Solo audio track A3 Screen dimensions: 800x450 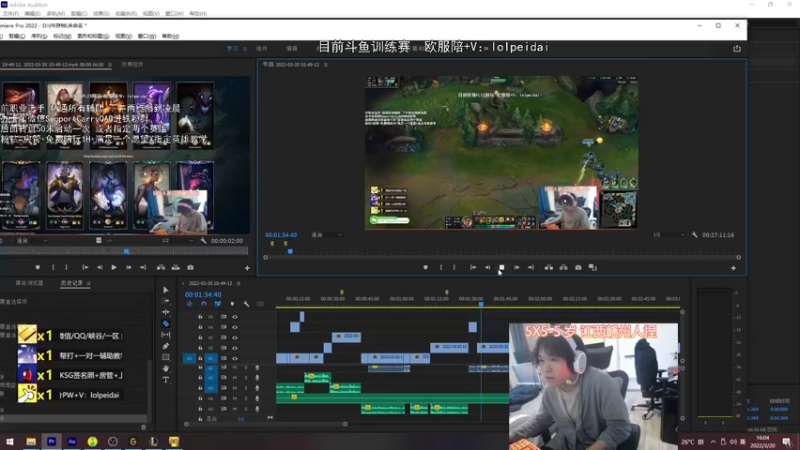[246, 388]
